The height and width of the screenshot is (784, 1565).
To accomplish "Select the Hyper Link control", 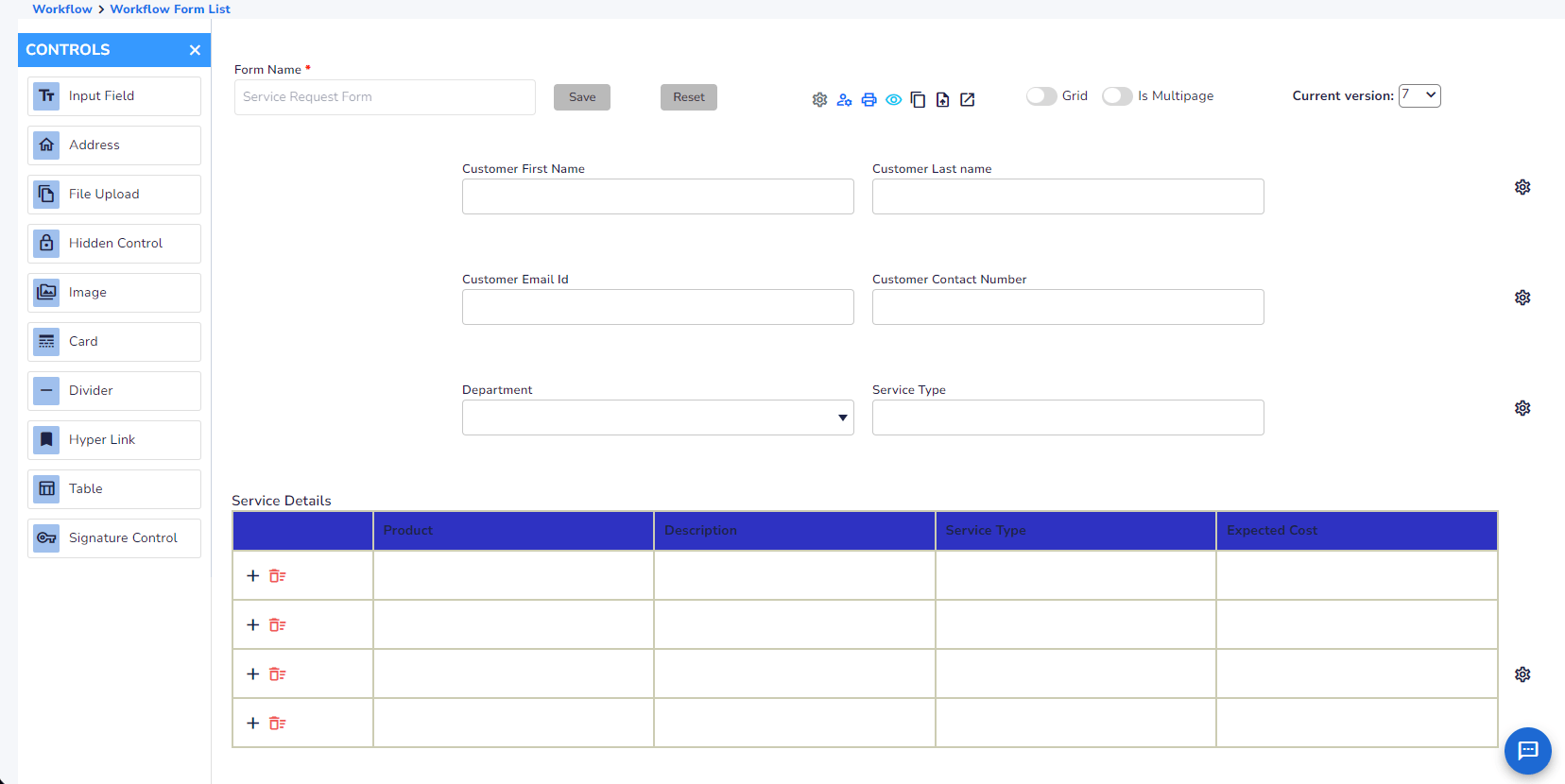I will (114, 440).
